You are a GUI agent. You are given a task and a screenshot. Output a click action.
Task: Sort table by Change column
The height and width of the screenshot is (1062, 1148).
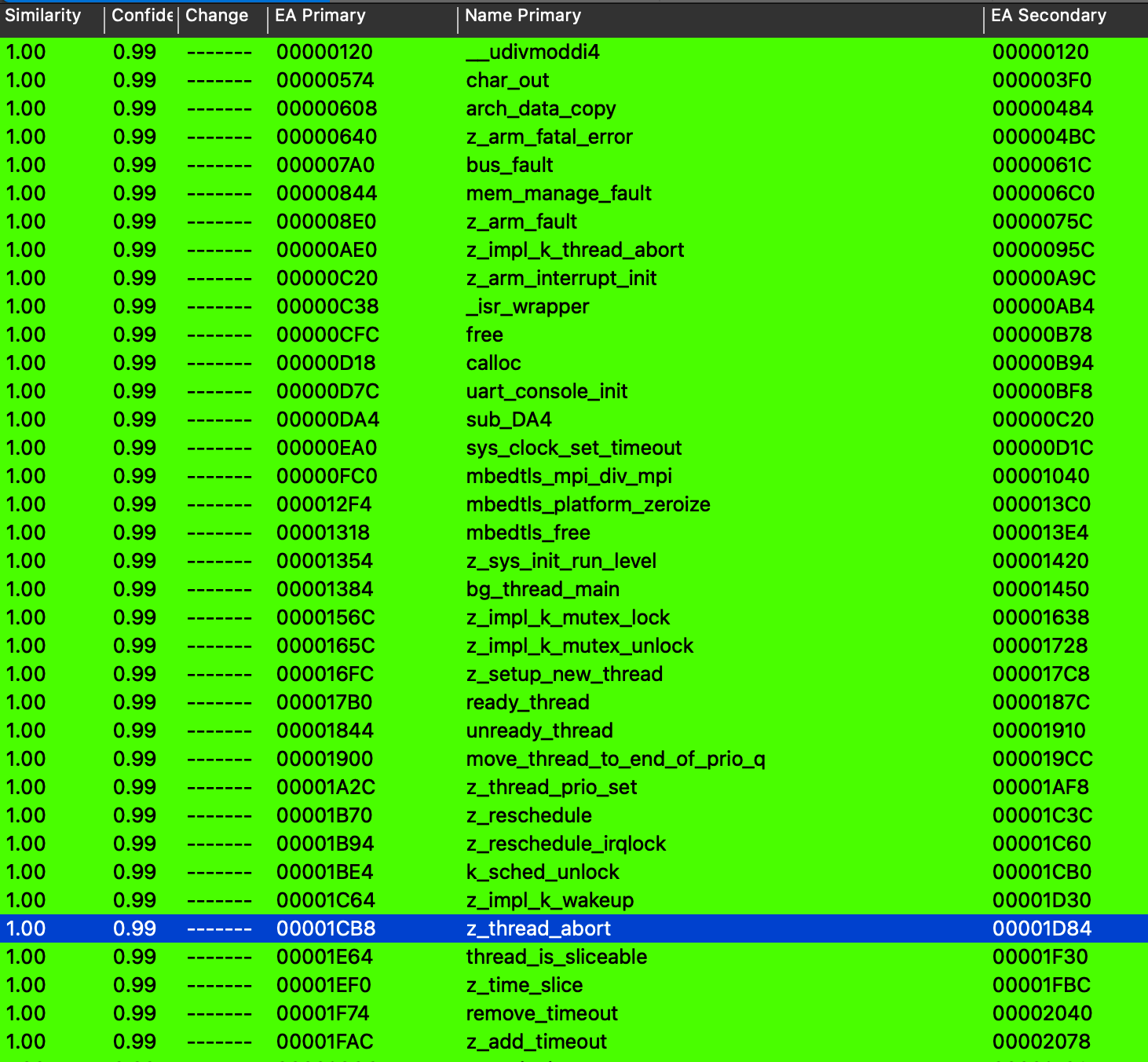217,16
